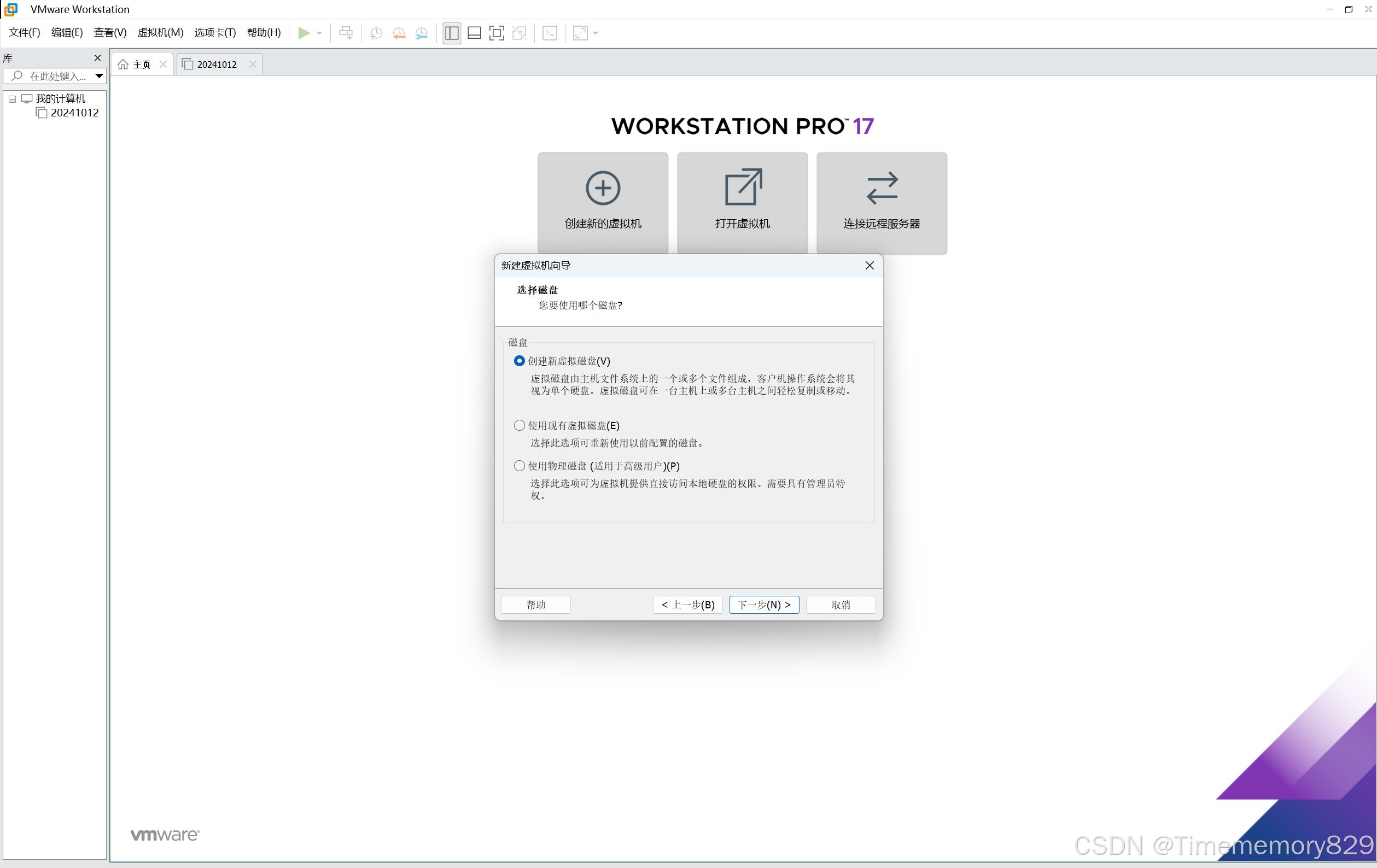The image size is (1377, 868).
Task: Click the 上一步(B) back button
Action: point(687,605)
